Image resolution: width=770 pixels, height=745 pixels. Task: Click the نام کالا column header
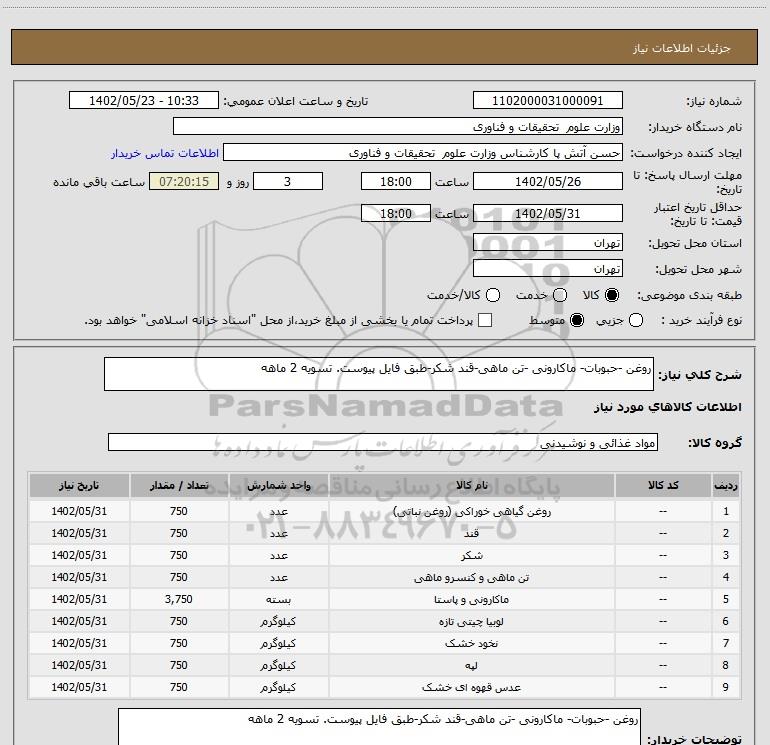[471, 486]
